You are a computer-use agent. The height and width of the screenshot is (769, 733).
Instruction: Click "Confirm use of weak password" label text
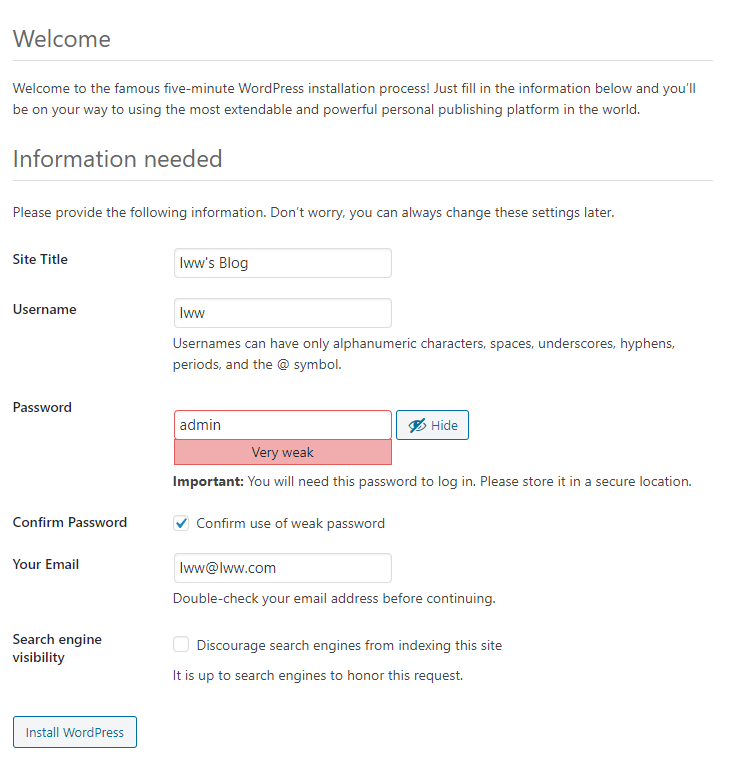(x=290, y=523)
